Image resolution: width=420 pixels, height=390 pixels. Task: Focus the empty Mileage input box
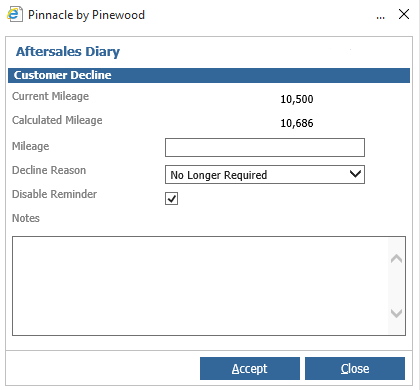265,147
